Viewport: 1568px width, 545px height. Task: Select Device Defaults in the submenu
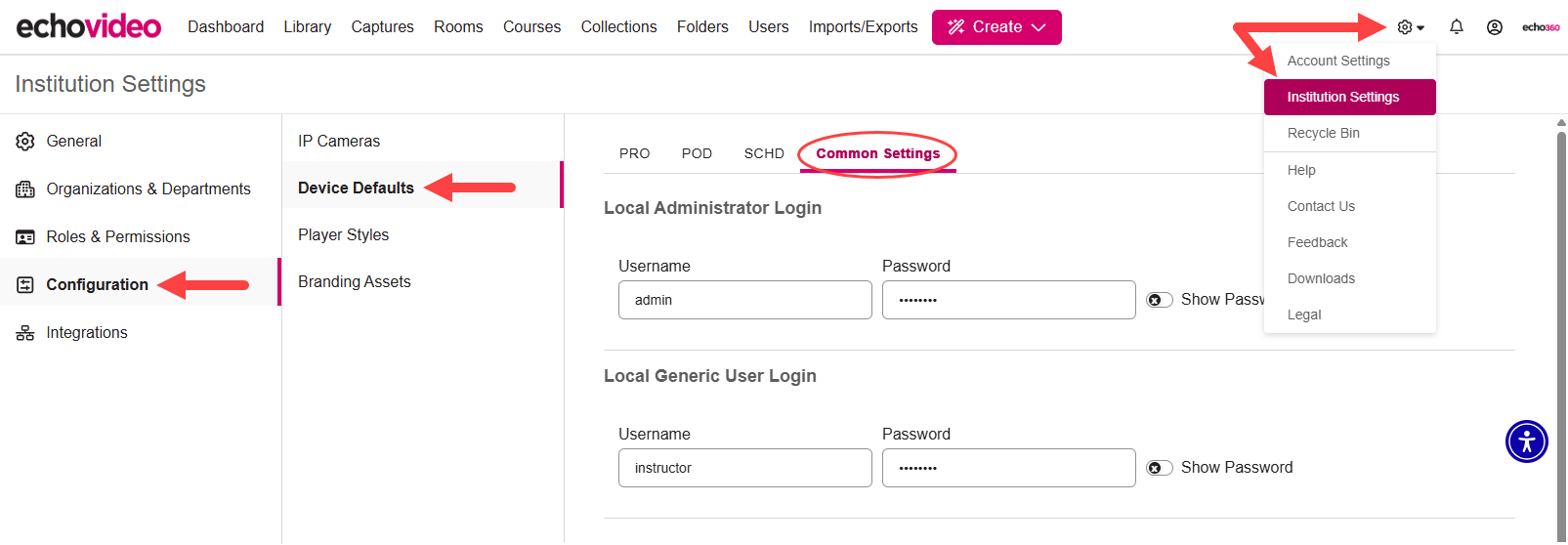pos(423,185)
